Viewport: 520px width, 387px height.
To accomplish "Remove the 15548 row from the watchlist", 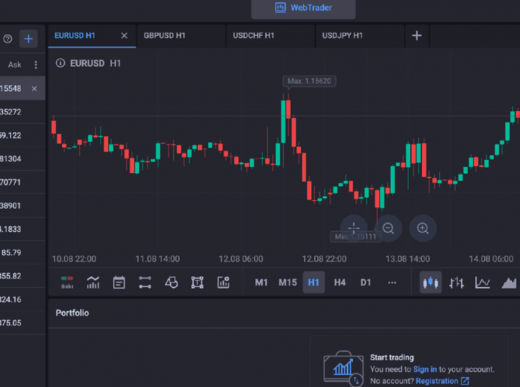I will (x=34, y=88).
